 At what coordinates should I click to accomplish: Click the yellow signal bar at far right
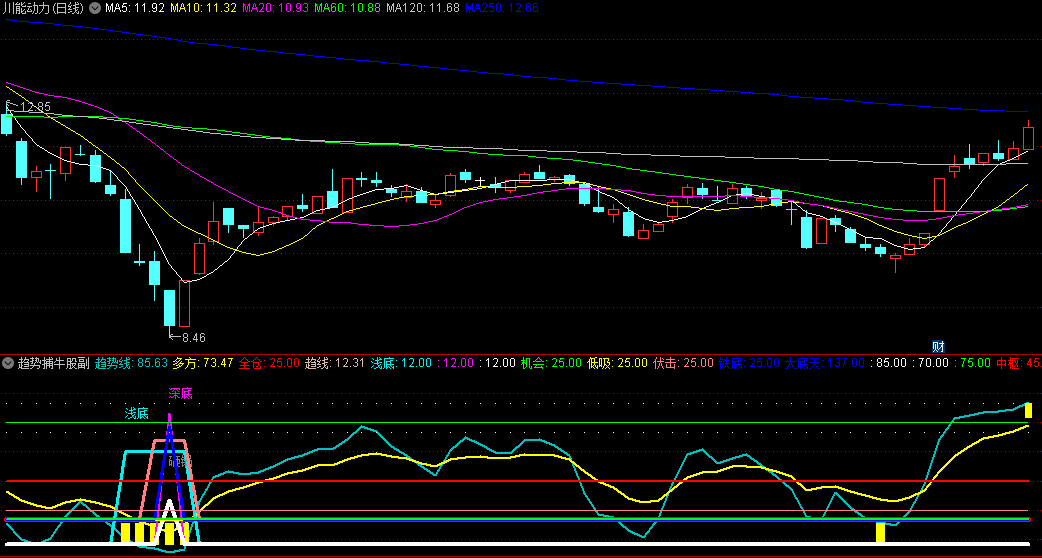(x=1028, y=410)
